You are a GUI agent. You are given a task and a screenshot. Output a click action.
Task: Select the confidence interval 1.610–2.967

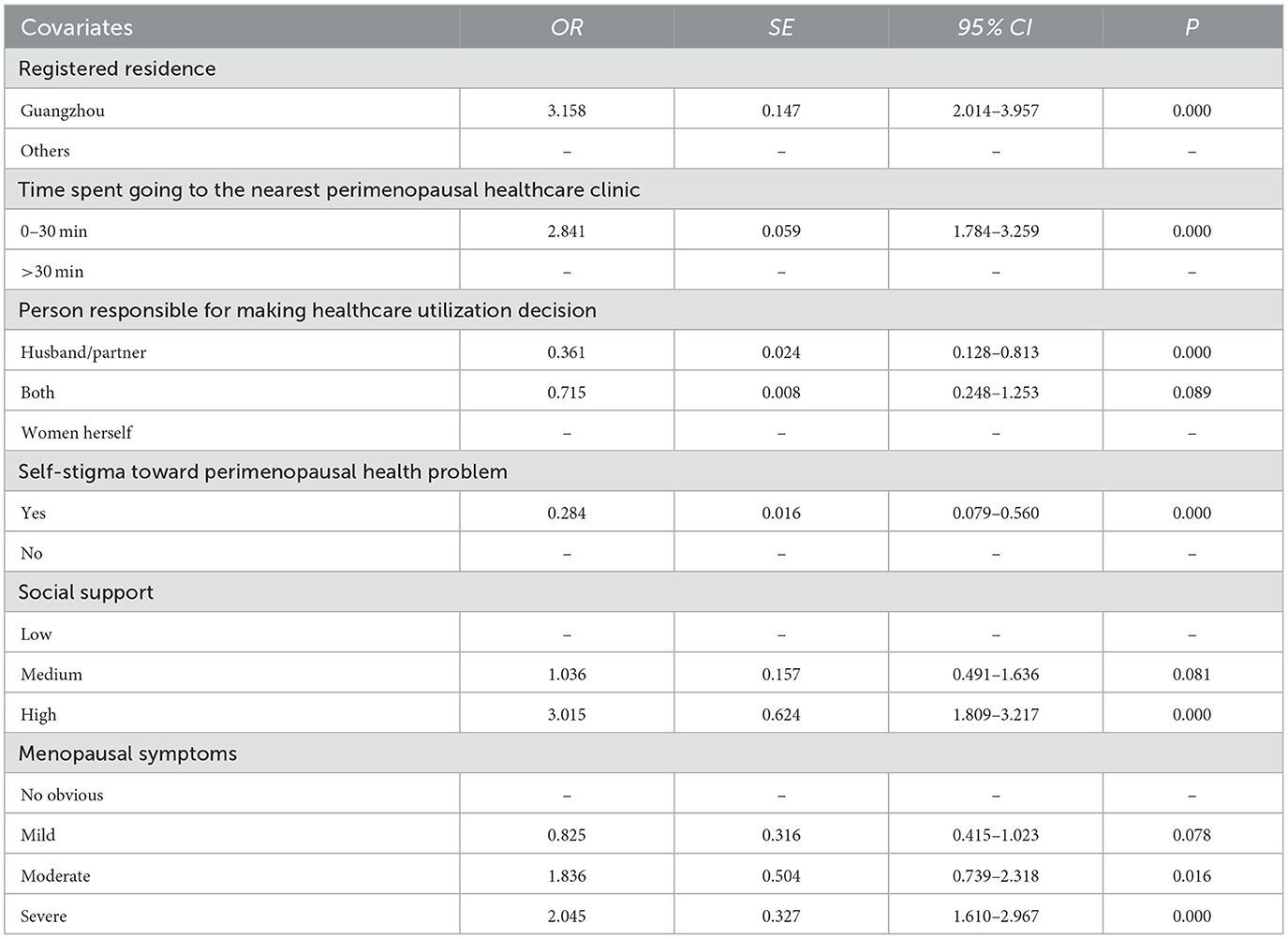click(995, 917)
